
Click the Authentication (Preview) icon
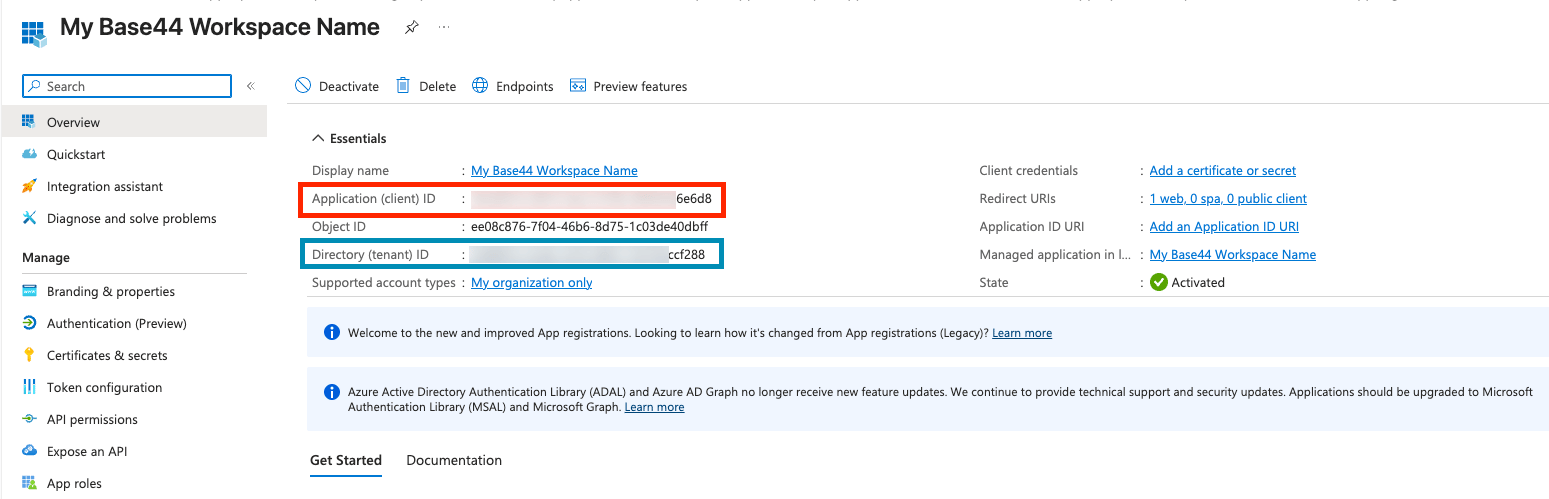tap(29, 323)
